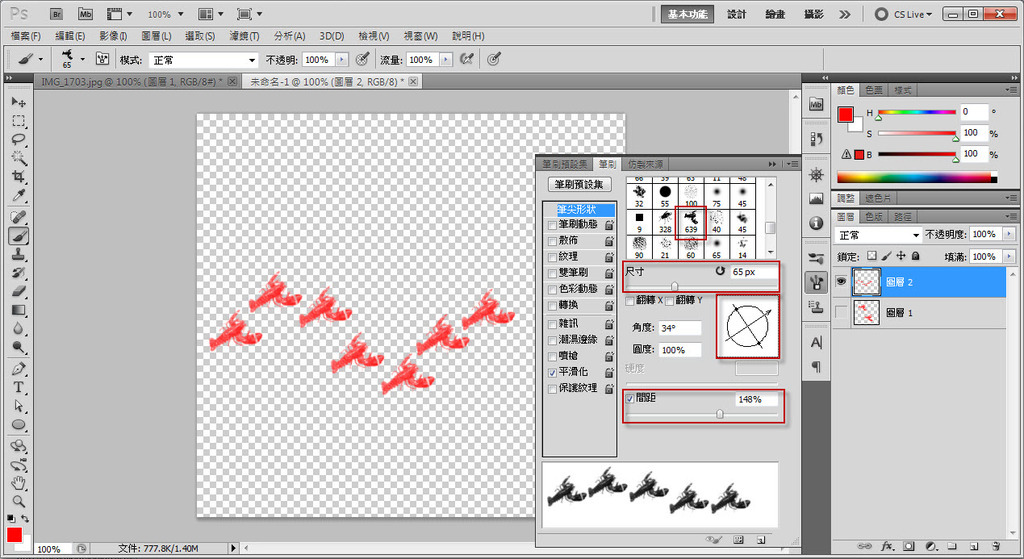Click the 間距 spacing slider handle
The width and height of the screenshot is (1024, 559).
pos(720,414)
